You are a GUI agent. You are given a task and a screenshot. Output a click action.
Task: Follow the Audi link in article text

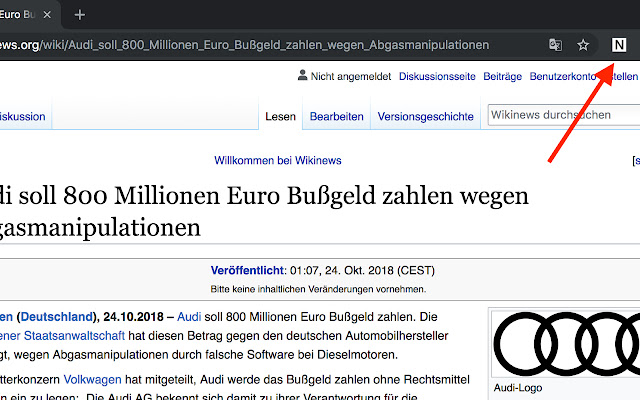[189, 317]
